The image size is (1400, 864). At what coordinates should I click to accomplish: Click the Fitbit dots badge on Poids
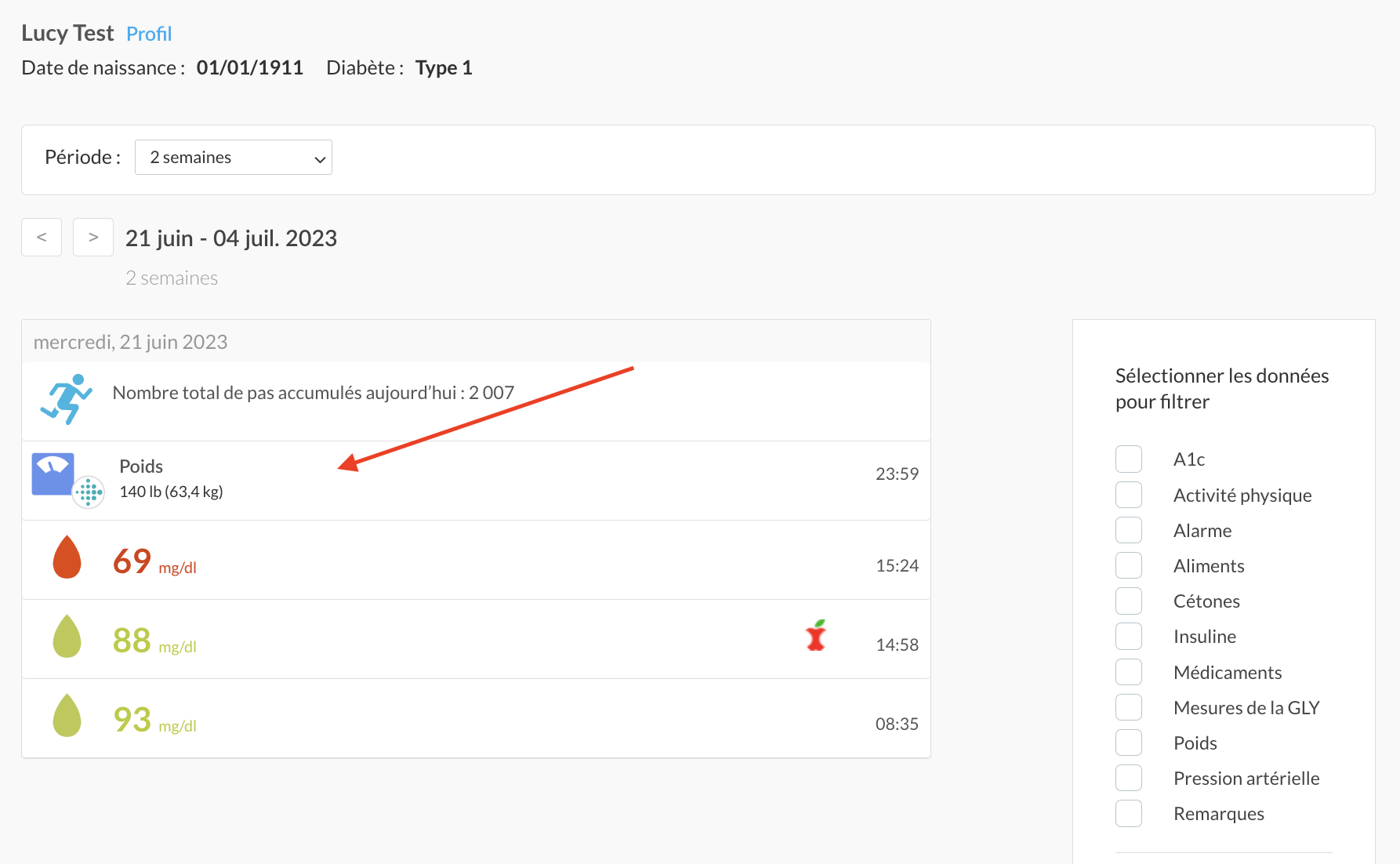(89, 492)
